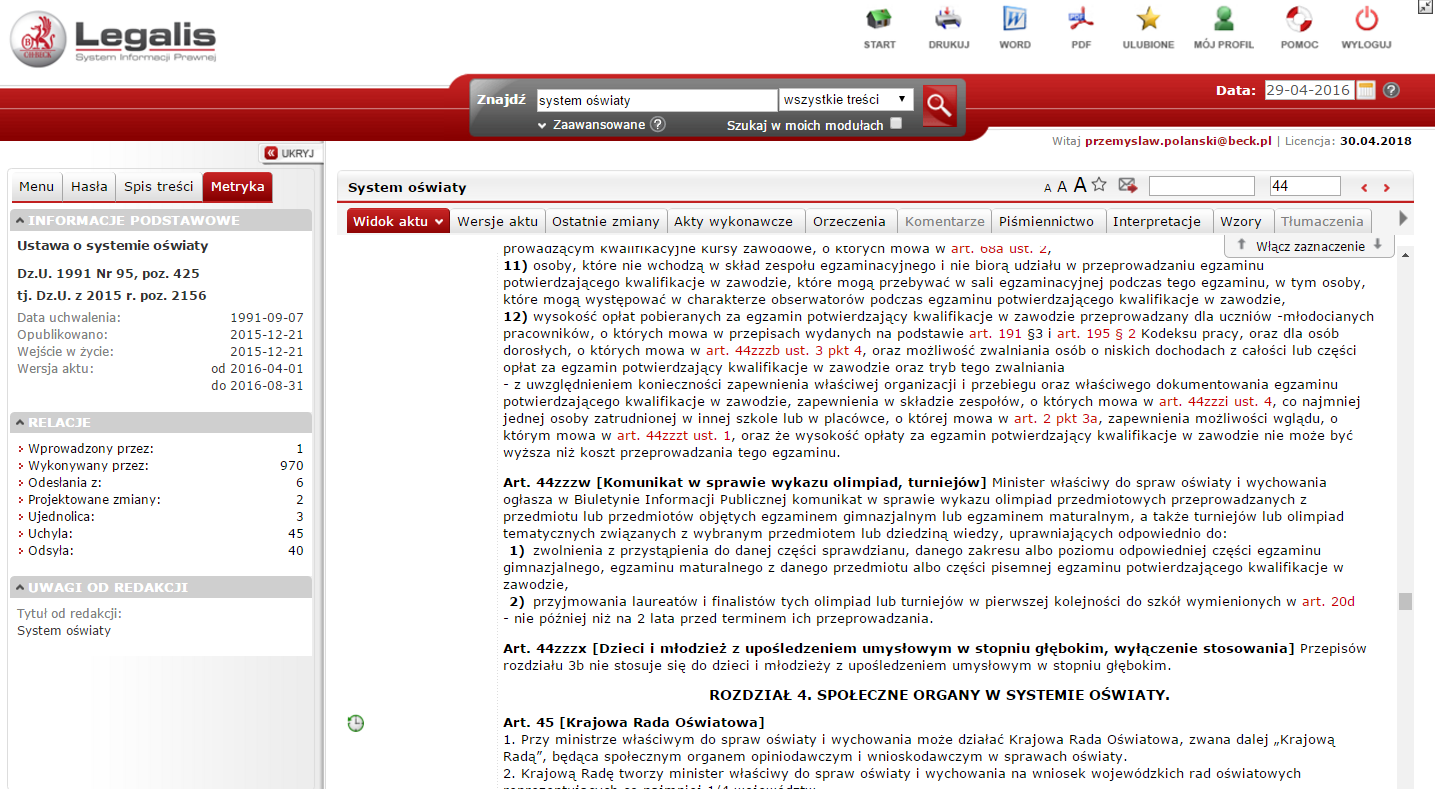Viewport: 1435px width, 789px height.
Task: Switch to Spis treści tab
Action: [x=158, y=187]
